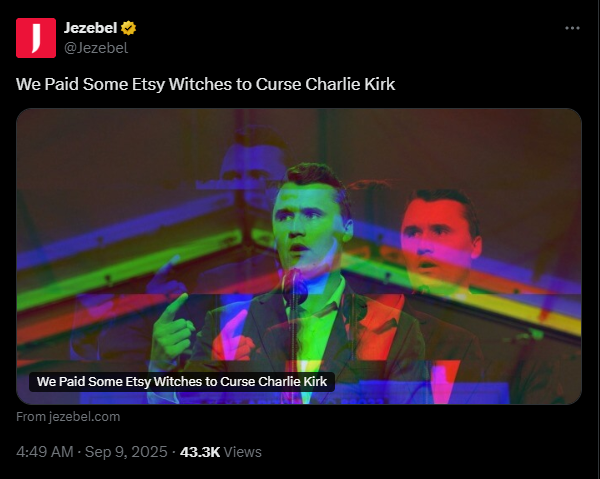Viewport: 600px width, 479px height.
Task: Select the tweet headline text about Etsy Witches
Action: 205,84
